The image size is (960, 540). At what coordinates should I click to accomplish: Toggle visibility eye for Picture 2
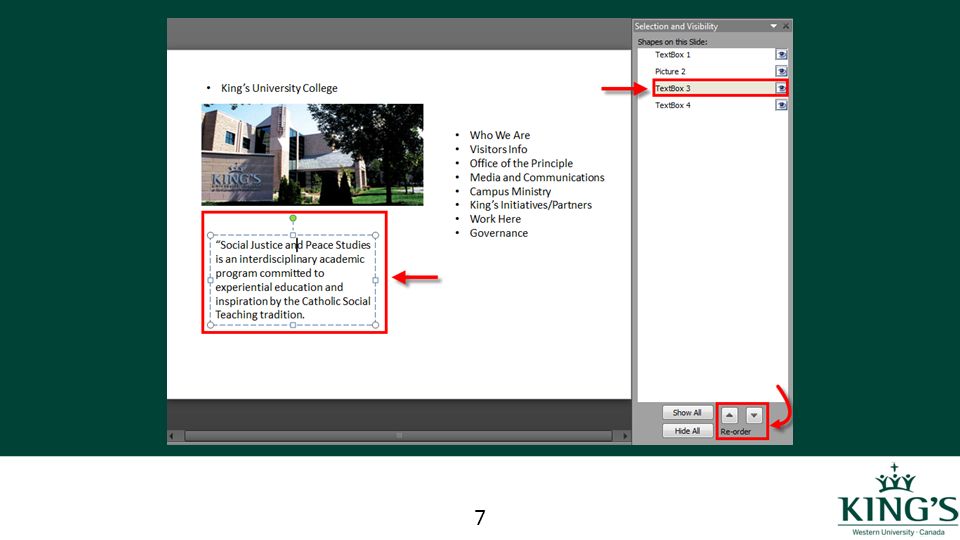781,71
